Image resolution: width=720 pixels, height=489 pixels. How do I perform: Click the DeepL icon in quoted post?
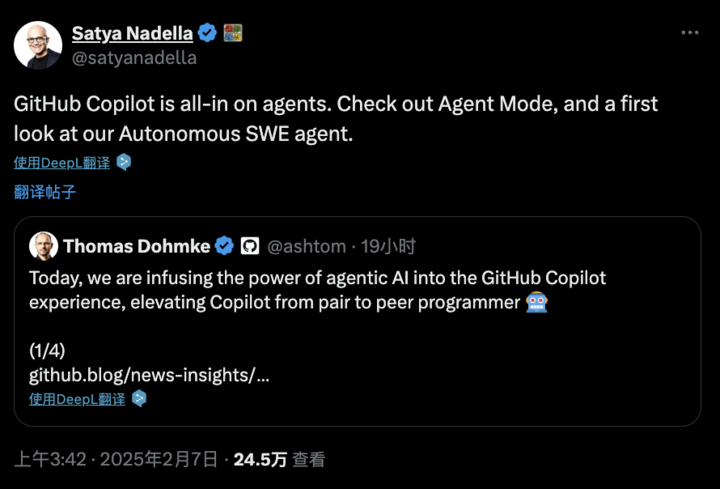139,399
